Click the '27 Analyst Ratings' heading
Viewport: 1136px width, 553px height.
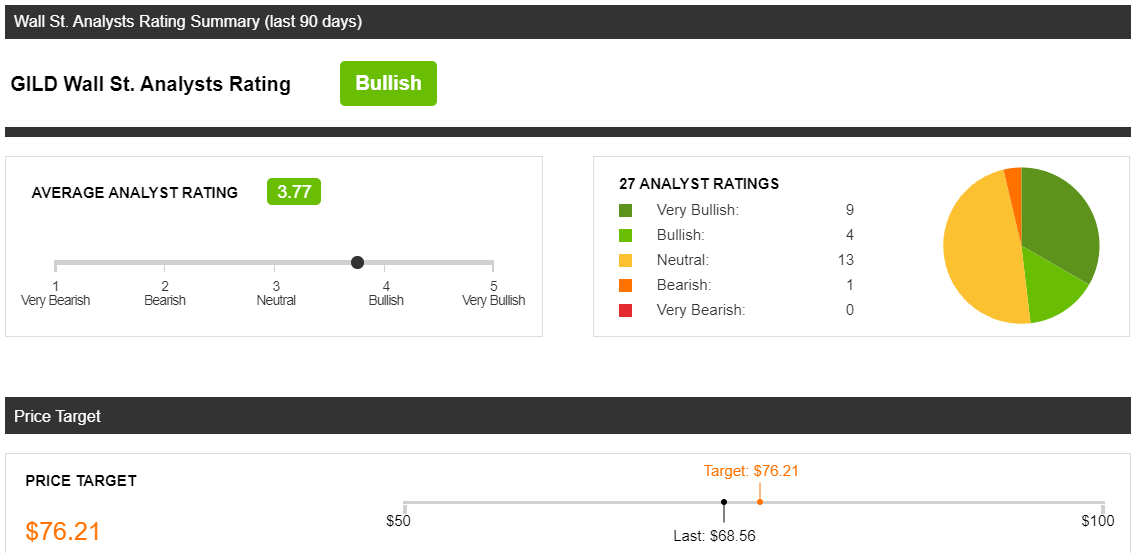699,184
